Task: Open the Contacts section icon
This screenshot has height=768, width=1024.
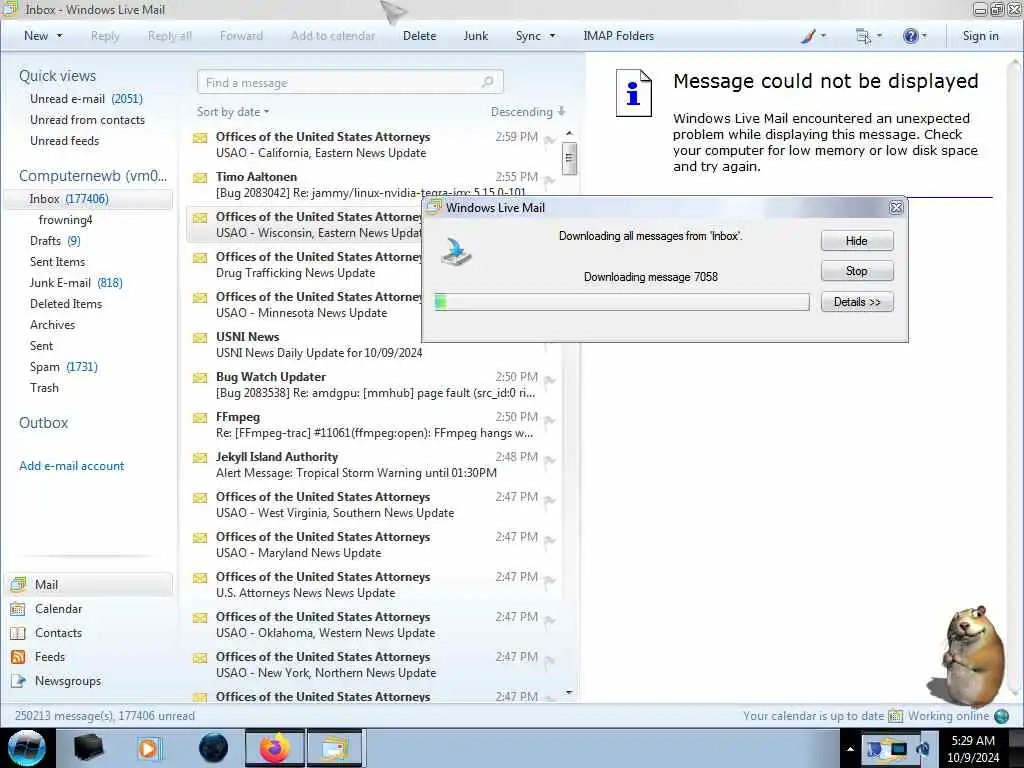Action: 18,633
